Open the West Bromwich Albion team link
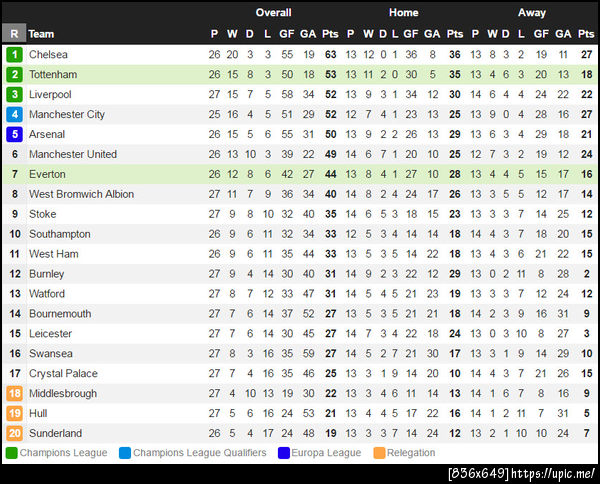The height and width of the screenshot is (484, 600). [81, 194]
